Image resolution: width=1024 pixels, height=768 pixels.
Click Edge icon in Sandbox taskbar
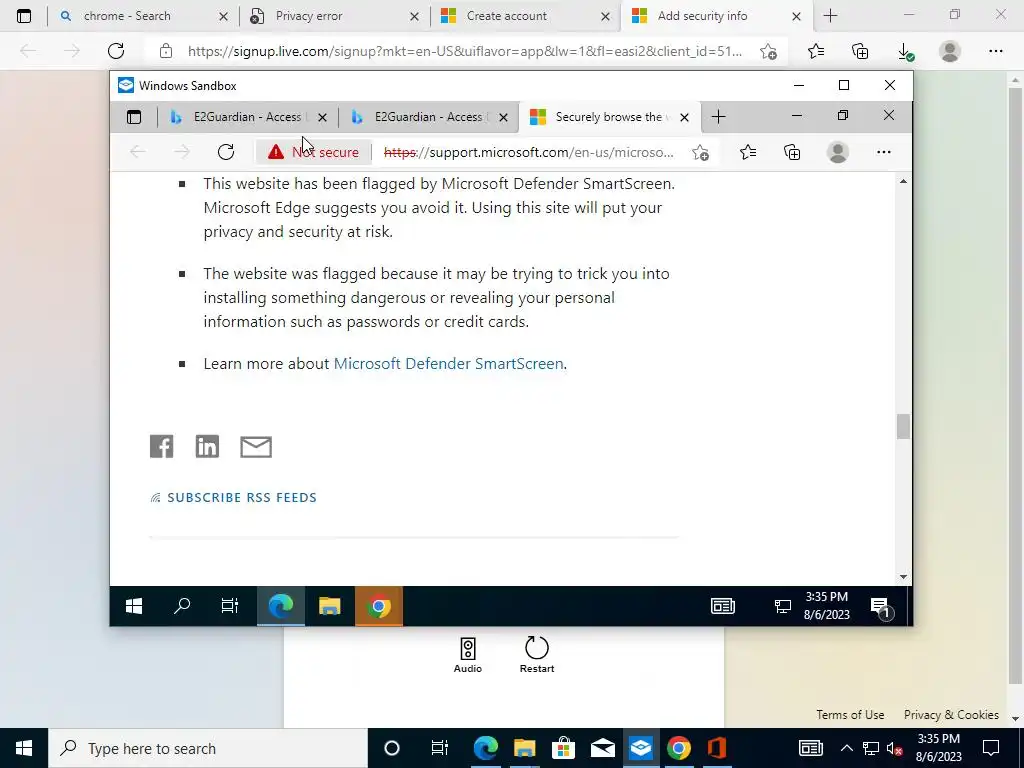(x=281, y=607)
